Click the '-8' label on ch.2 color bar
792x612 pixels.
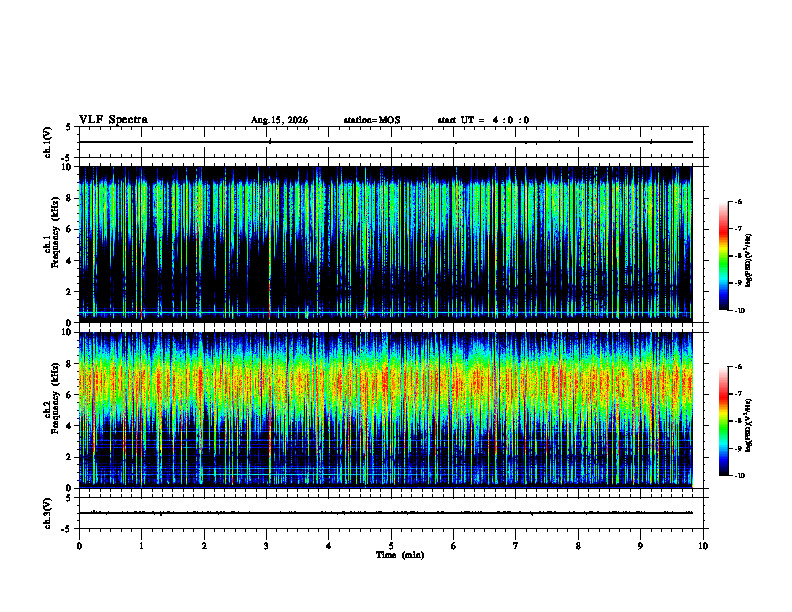(738, 421)
